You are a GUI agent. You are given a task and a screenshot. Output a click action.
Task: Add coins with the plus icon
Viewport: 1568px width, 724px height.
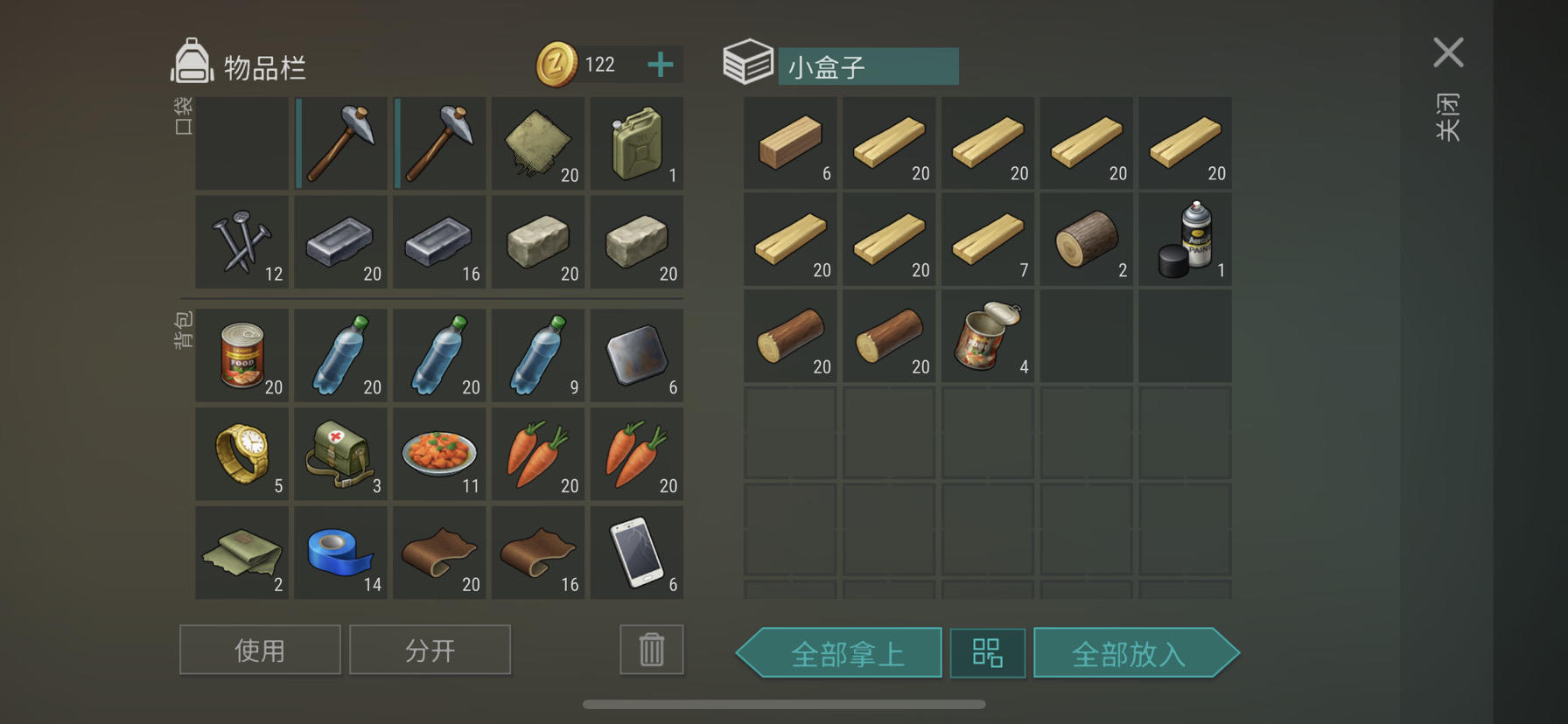tap(661, 65)
